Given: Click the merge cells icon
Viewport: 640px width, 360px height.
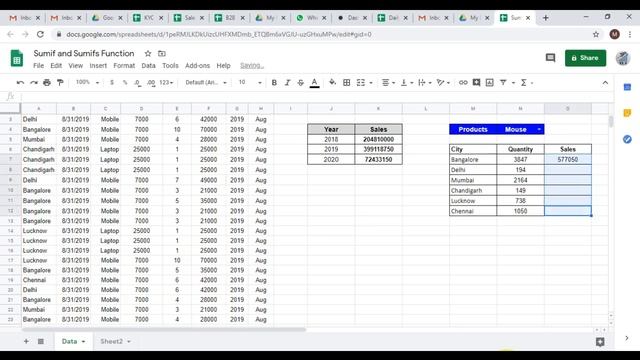Looking at the screenshot, I should point(361,83).
